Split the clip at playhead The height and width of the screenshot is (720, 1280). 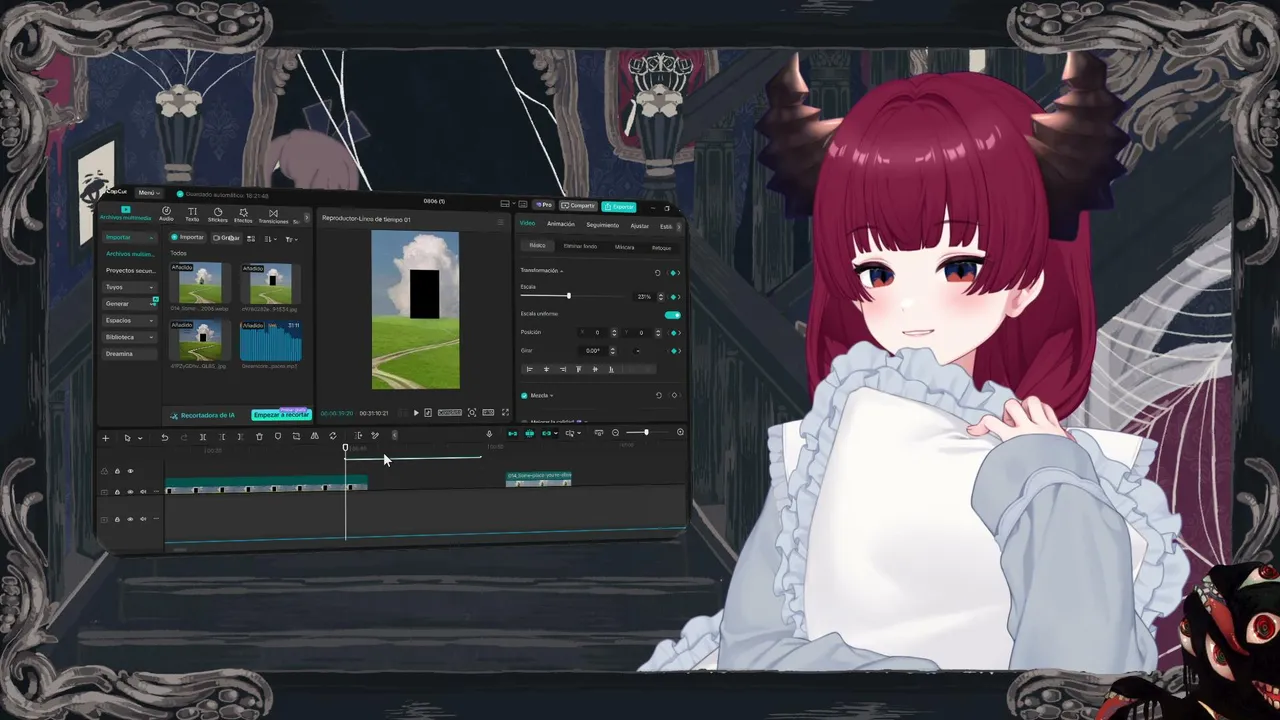click(x=203, y=437)
